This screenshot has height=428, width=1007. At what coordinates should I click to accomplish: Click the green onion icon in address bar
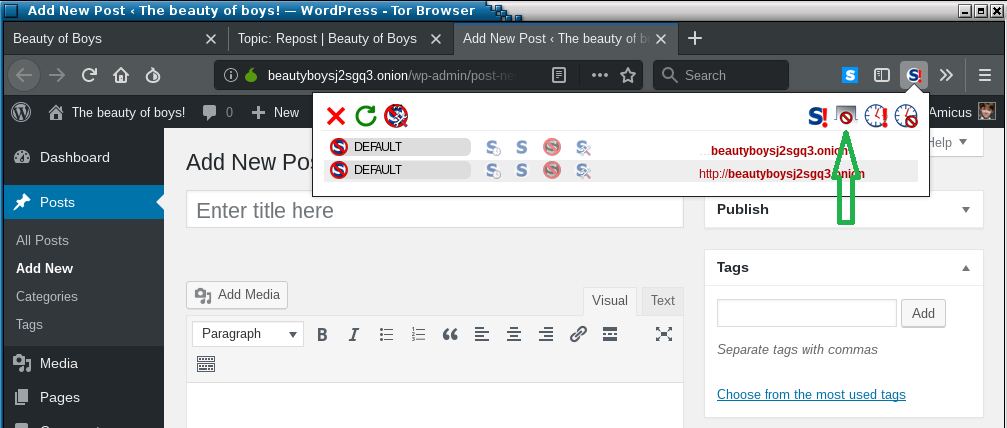point(250,75)
